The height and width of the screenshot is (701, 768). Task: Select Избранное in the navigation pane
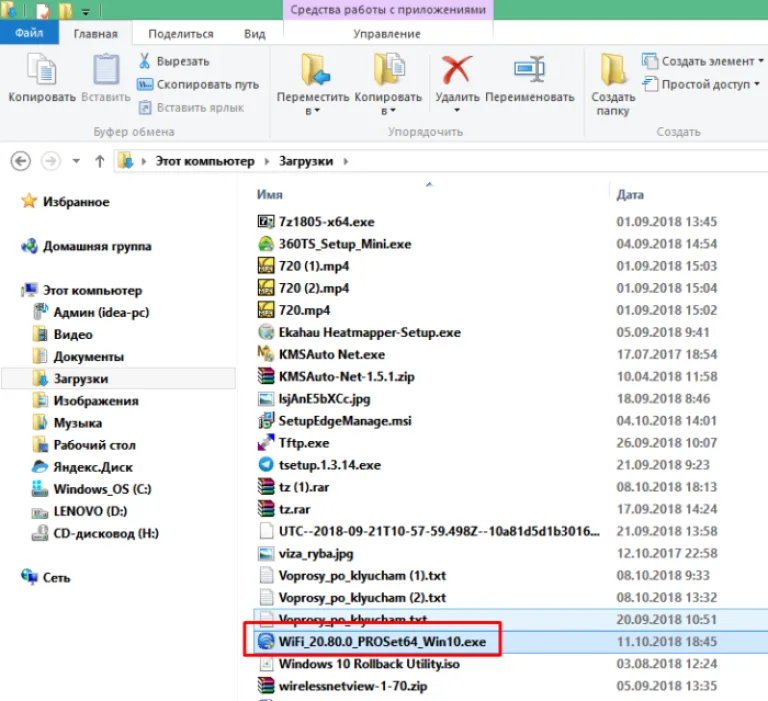65,201
